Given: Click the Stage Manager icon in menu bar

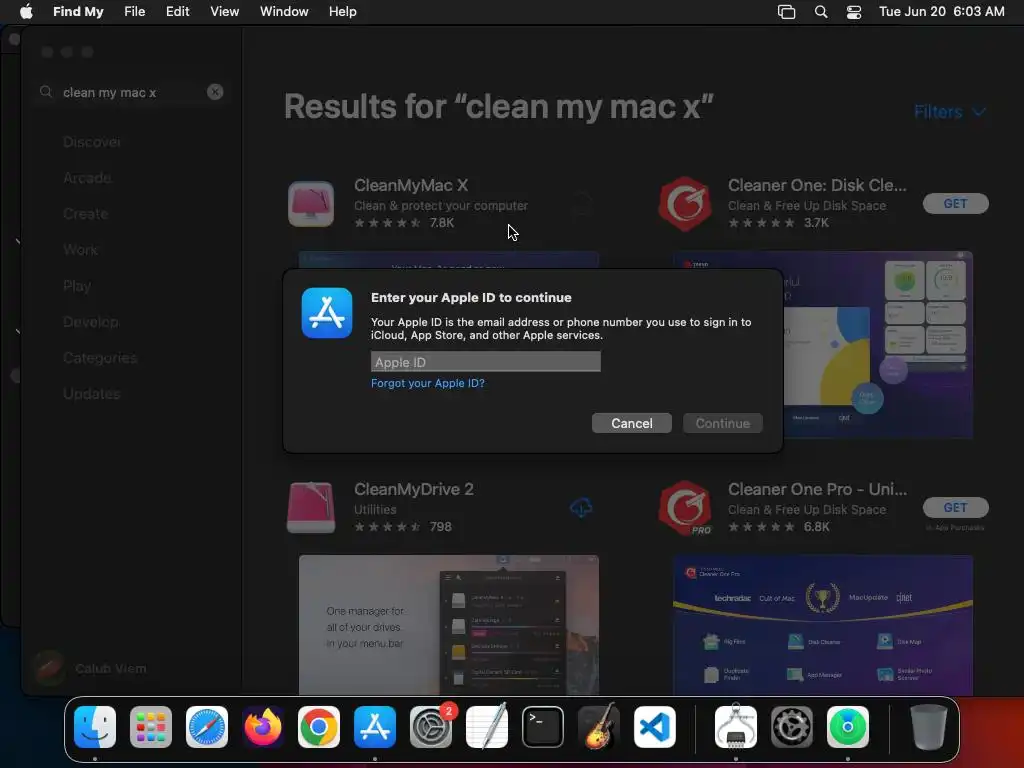Looking at the screenshot, I should click(x=786, y=12).
